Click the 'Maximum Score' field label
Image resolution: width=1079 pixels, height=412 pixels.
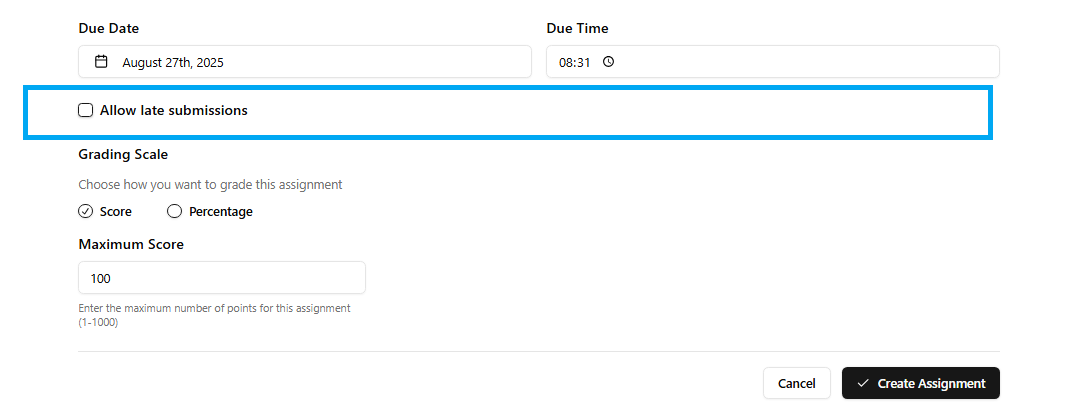[x=131, y=244]
